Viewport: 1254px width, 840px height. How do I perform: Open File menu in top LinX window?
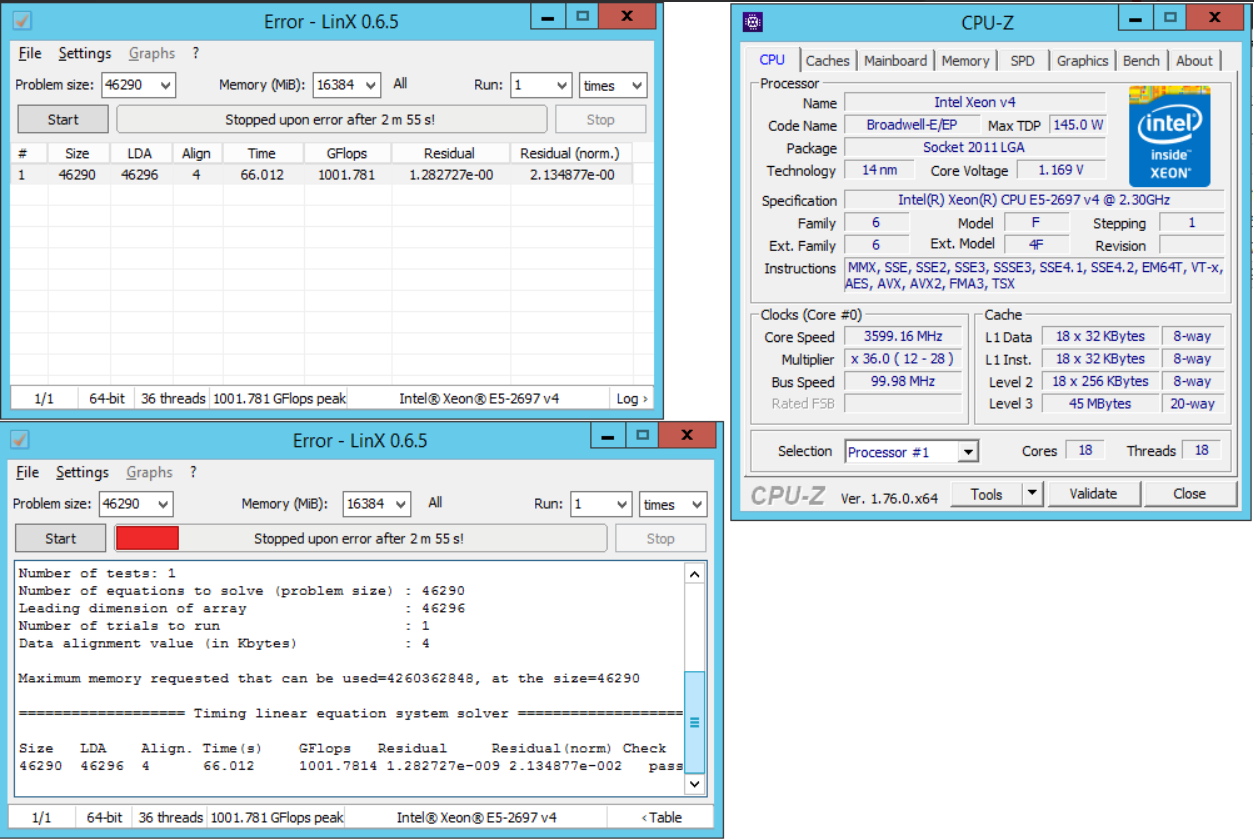coord(29,53)
